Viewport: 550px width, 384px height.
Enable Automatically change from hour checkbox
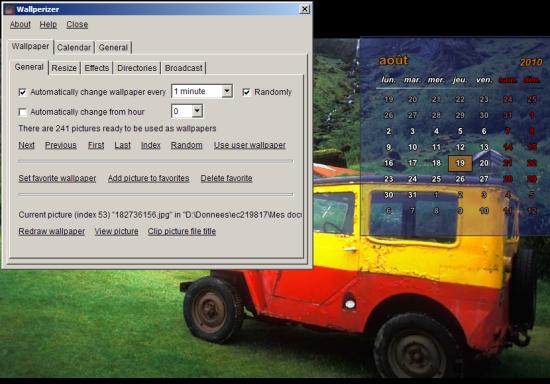(22, 112)
